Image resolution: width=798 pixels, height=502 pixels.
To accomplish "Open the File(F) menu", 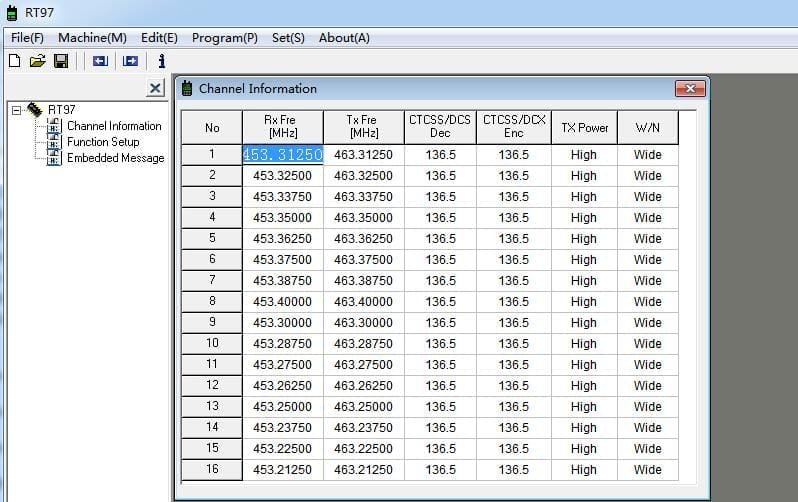I will (x=27, y=38).
